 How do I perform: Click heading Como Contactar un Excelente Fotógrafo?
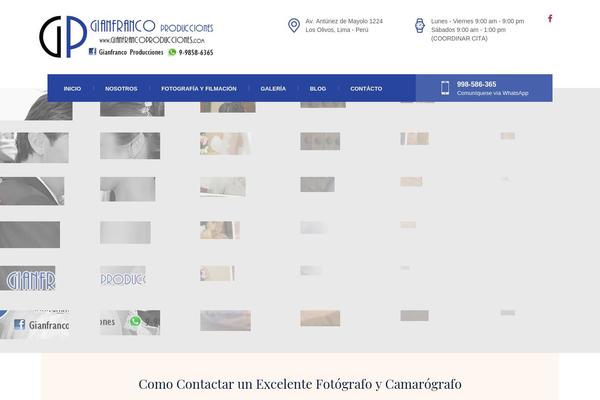[300, 384]
